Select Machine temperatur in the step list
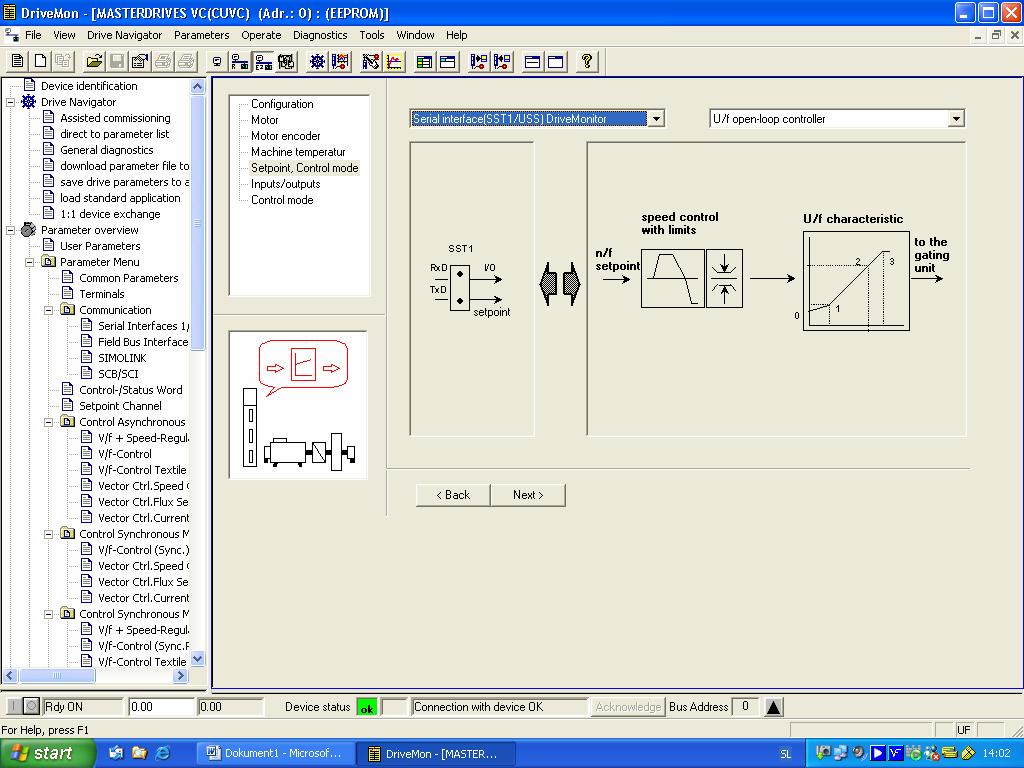Viewport: 1024px width, 768px height. click(x=298, y=152)
